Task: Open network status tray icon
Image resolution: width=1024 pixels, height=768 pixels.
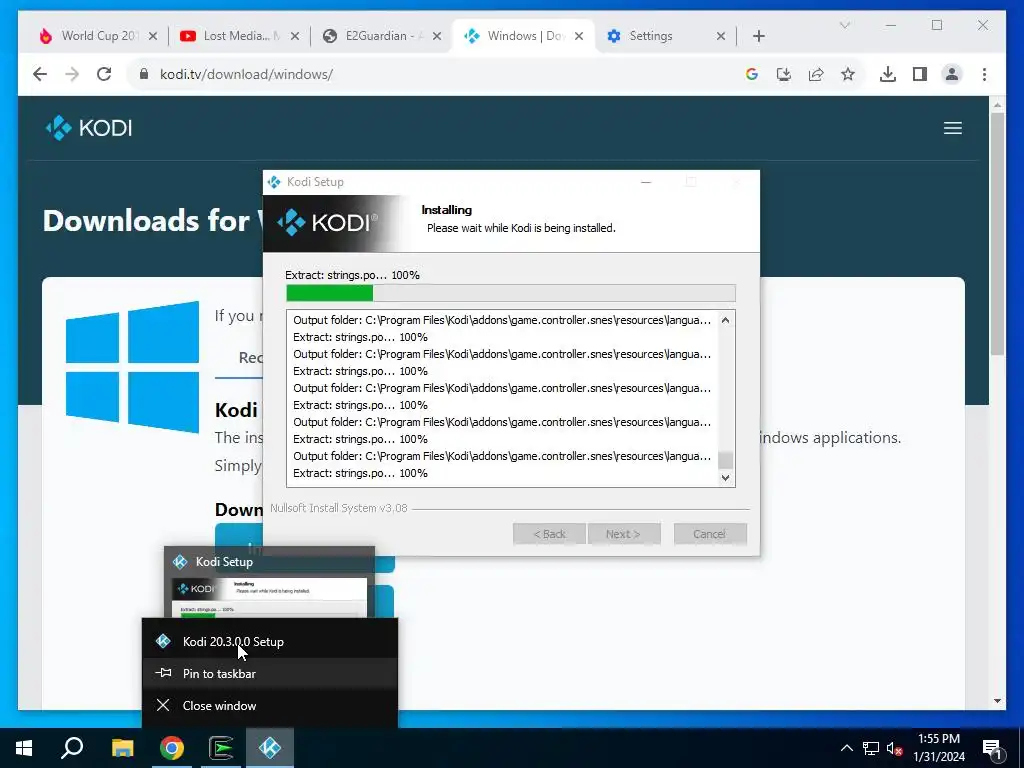Action: tap(871, 748)
